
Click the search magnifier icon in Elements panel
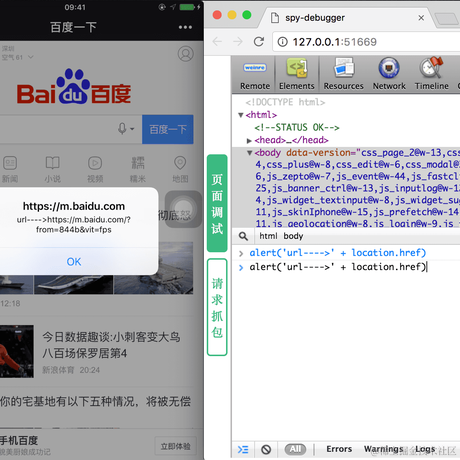pos(243,236)
